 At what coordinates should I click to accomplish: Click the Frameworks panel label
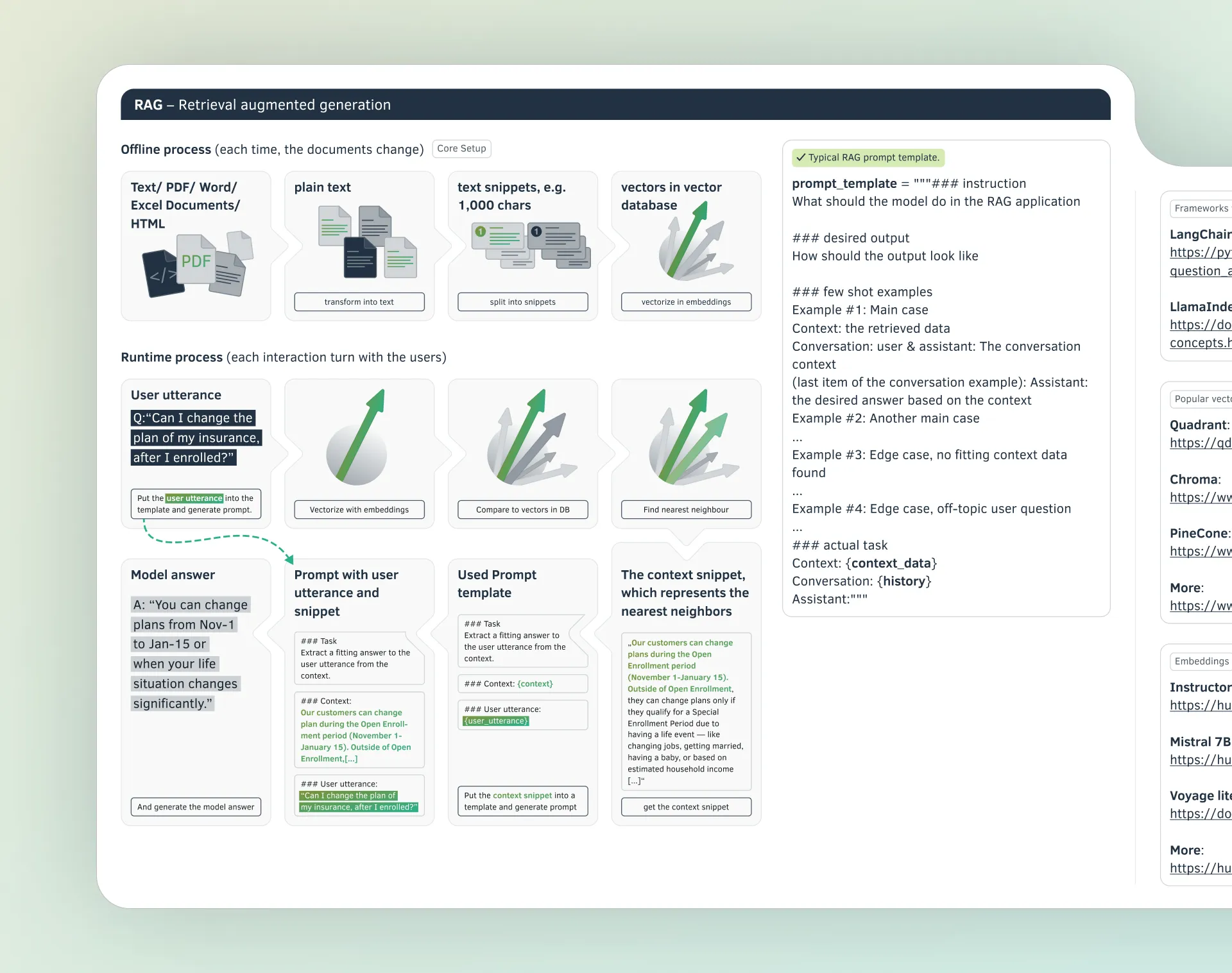[1201, 208]
